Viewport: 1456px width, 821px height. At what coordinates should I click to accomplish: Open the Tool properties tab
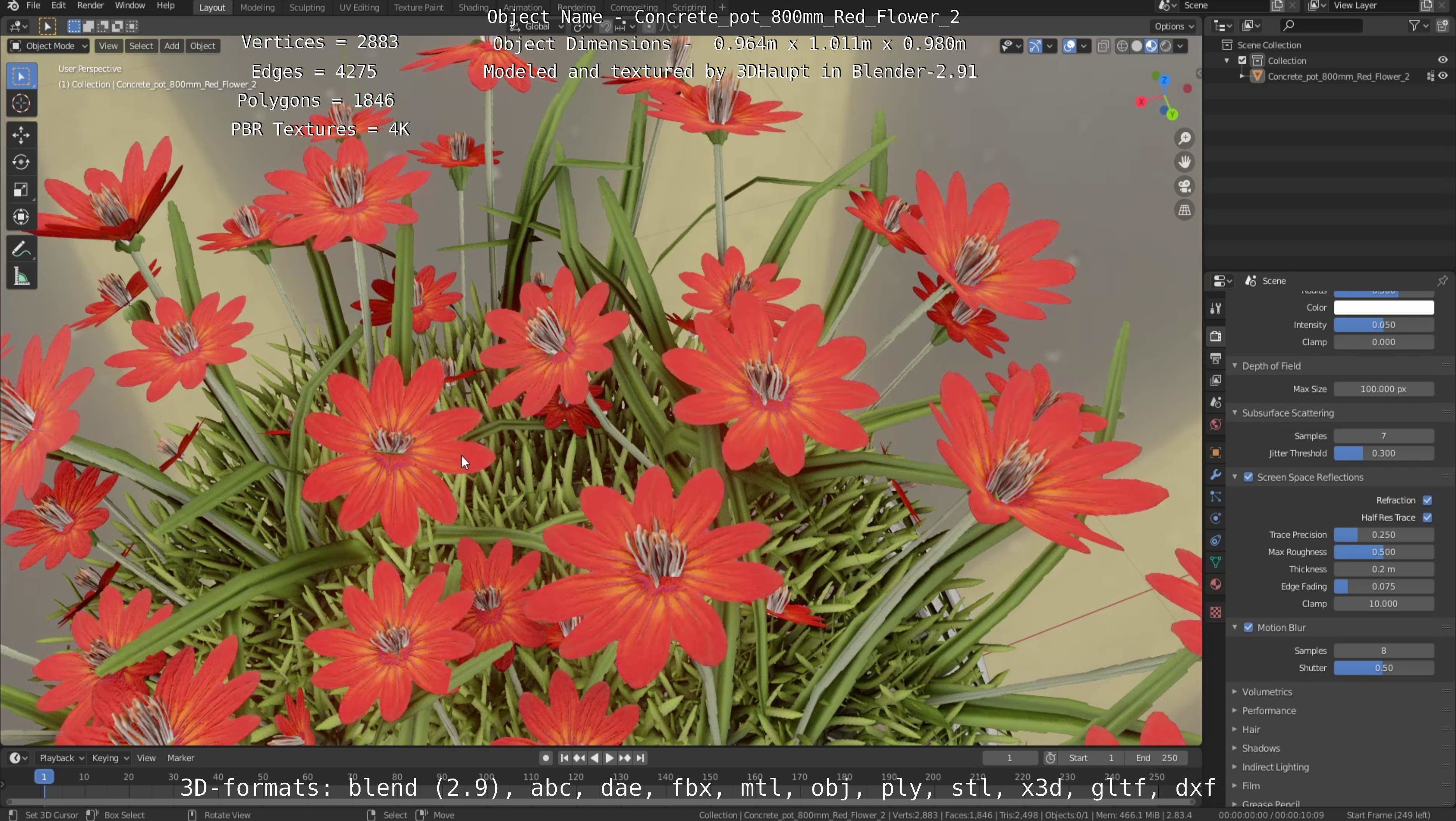click(1216, 308)
